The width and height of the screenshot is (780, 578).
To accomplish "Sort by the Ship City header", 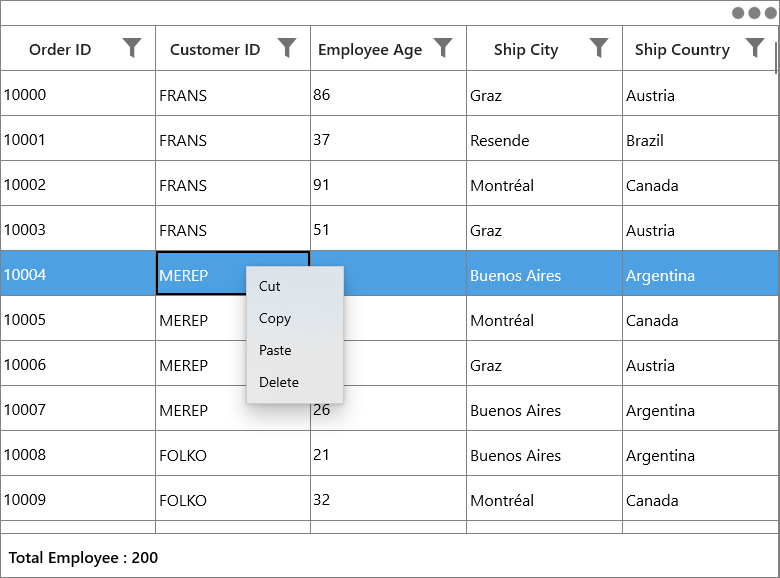I will pyautogui.click(x=526, y=50).
